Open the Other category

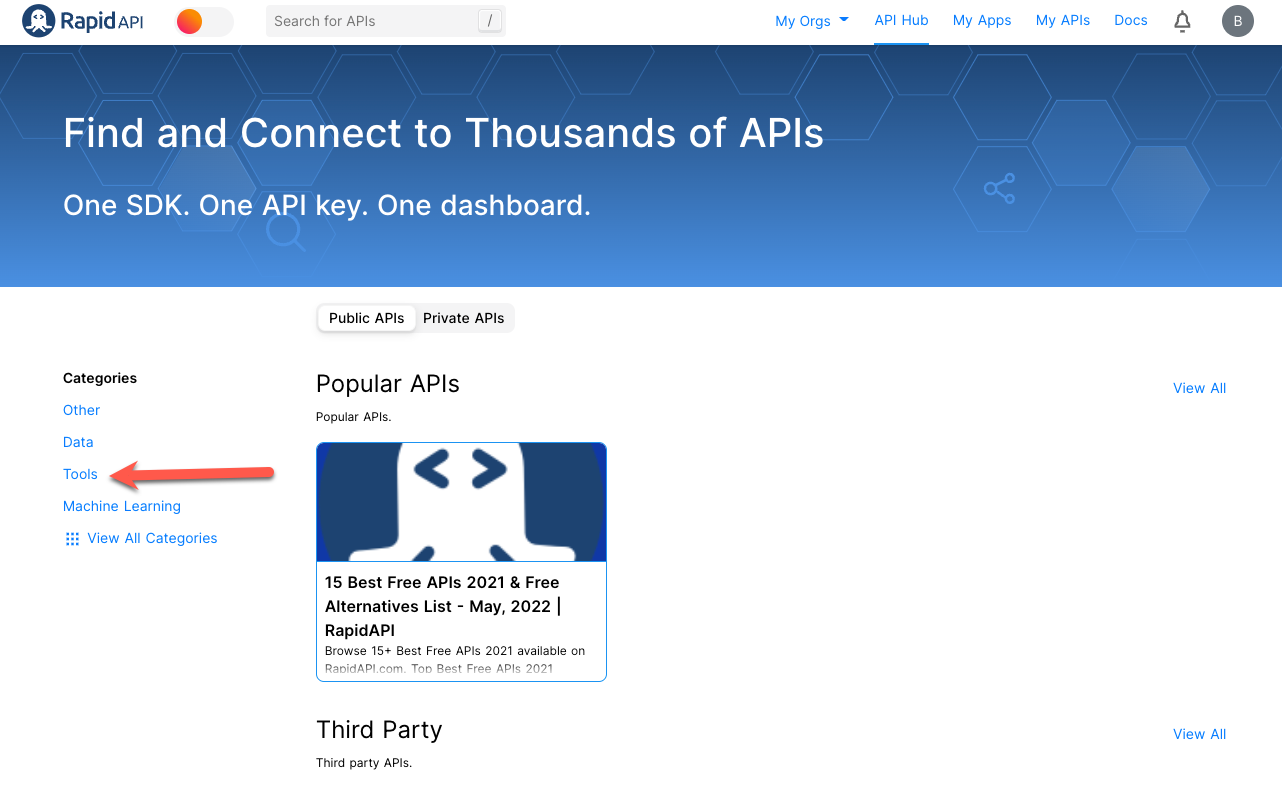[82, 410]
